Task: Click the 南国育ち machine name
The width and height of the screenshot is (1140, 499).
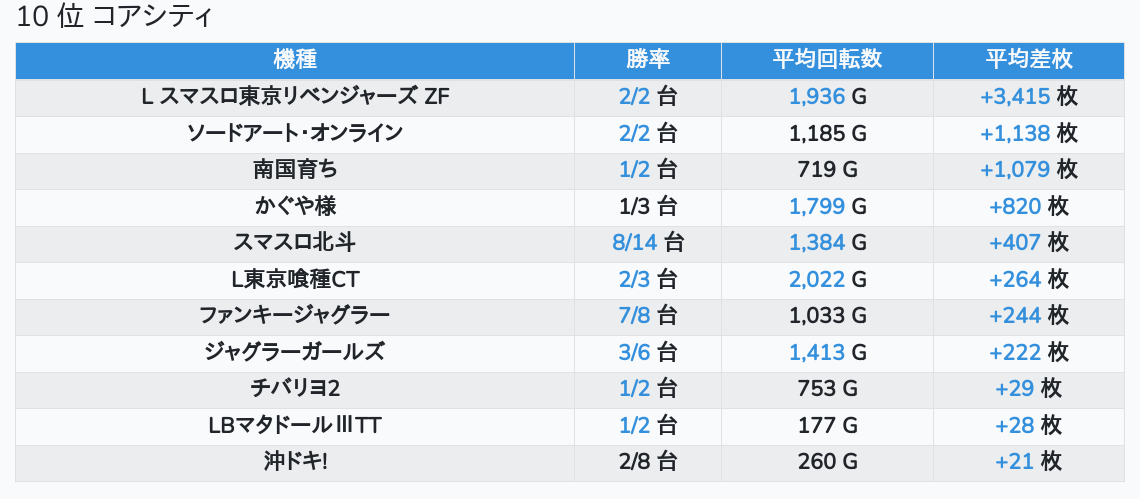Action: [x=294, y=169]
